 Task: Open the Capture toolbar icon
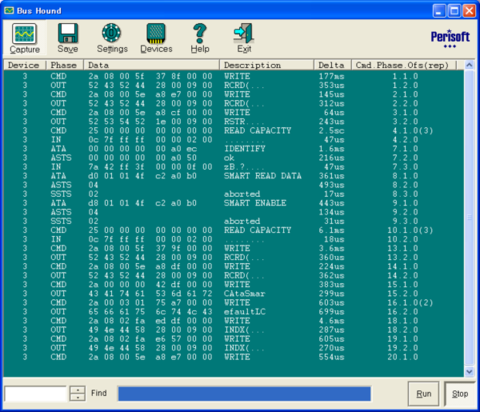[24, 33]
